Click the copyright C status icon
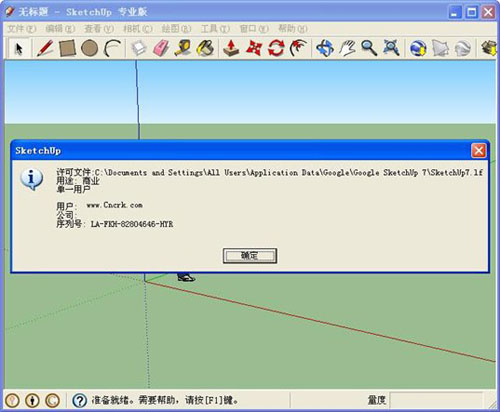 [x=52, y=400]
